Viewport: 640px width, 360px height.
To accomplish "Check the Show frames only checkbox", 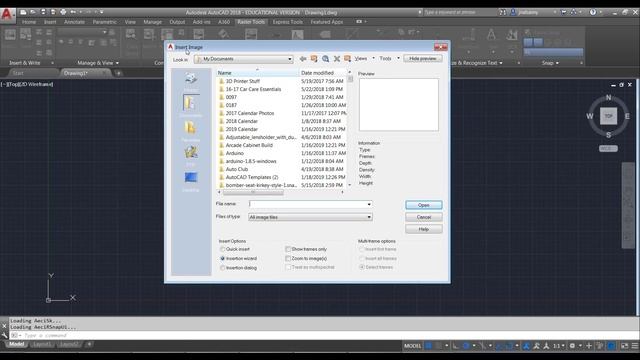I will 288,249.
